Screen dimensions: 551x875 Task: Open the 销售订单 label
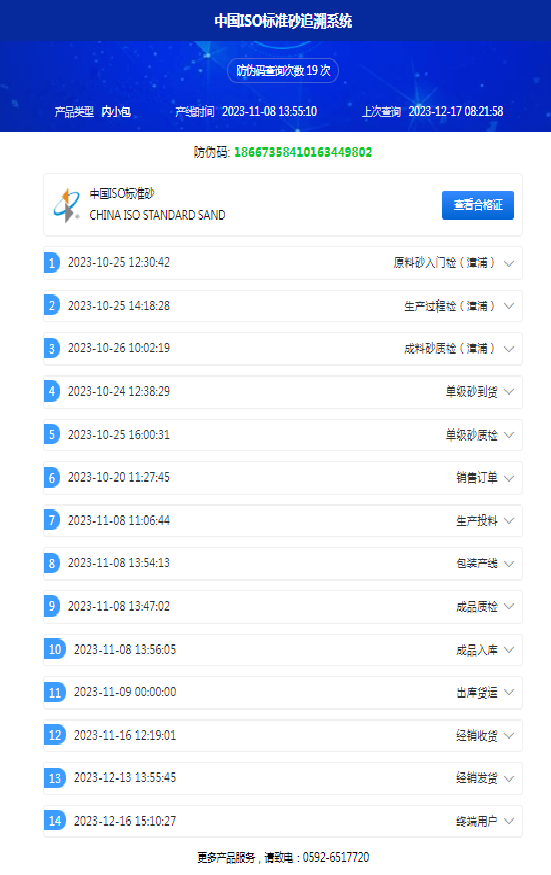tap(477, 478)
